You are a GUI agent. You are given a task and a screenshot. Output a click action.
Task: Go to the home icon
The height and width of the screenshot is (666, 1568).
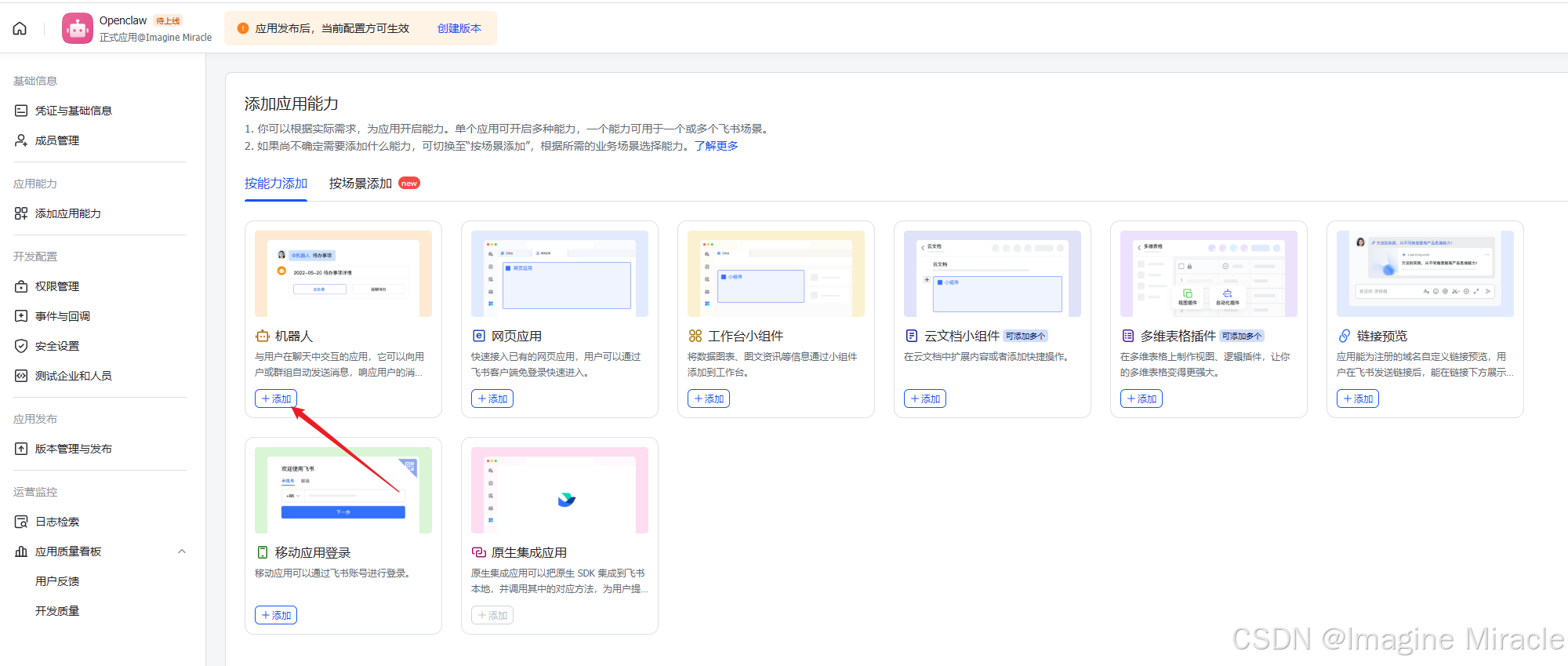tap(20, 28)
